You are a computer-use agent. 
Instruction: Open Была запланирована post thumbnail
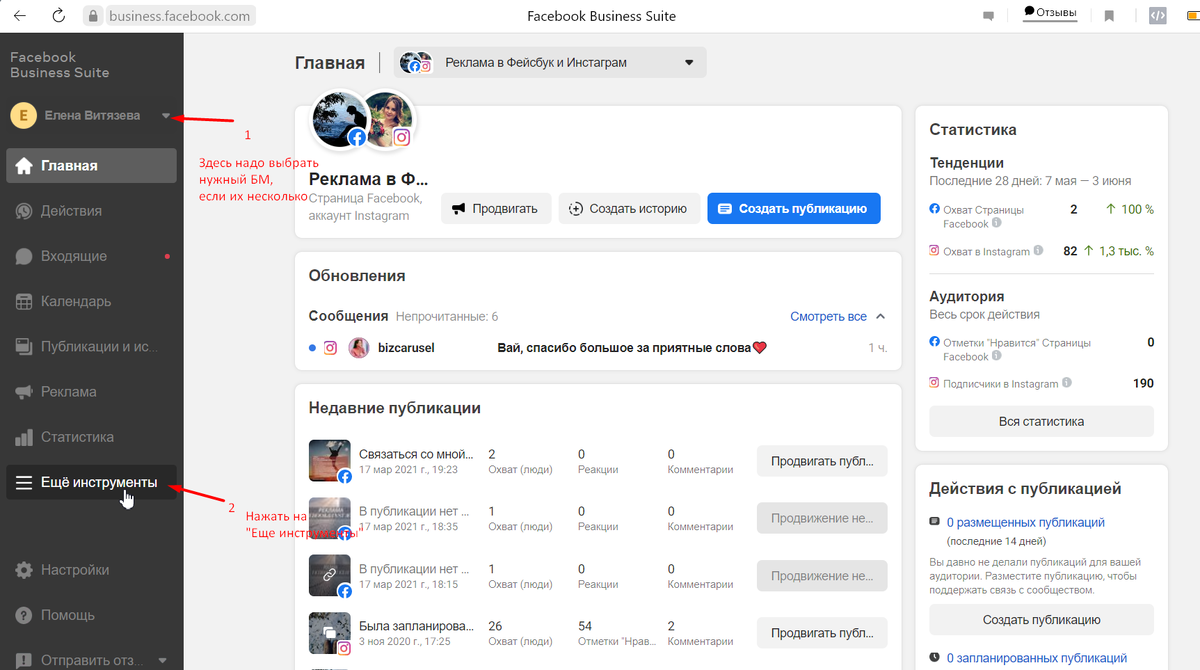[329, 632]
